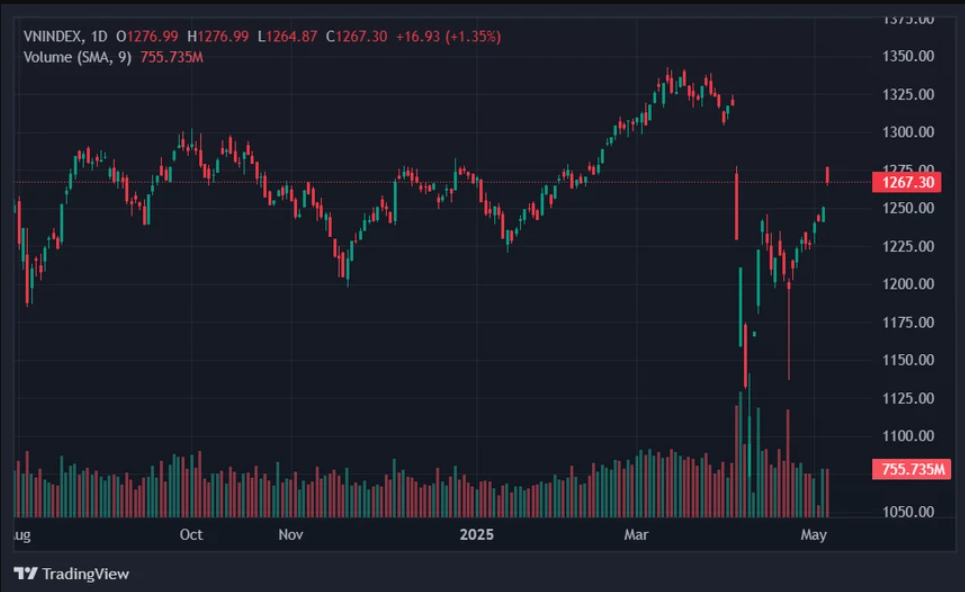The width and height of the screenshot is (965, 592).
Task: Click the 1225.00 price axis label
Action: [x=908, y=246]
